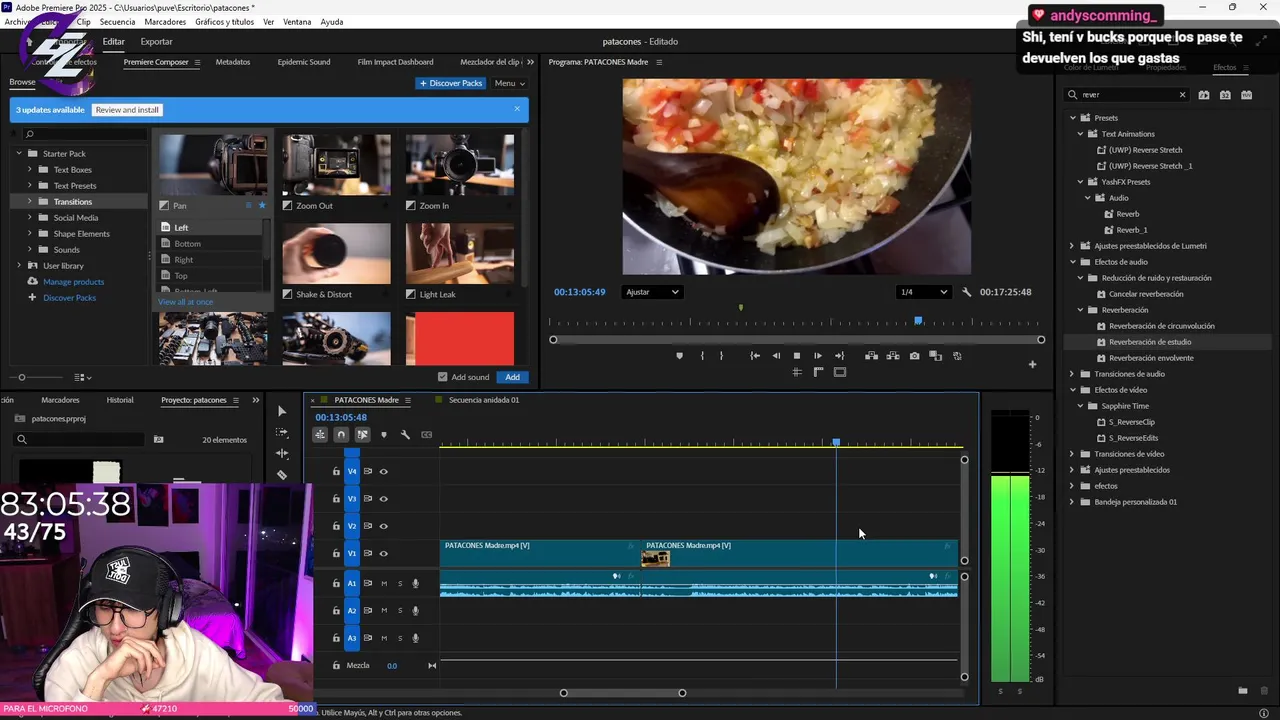This screenshot has width=1280, height=720.
Task: Toggle V2 track visibility eye
Action: [383, 526]
